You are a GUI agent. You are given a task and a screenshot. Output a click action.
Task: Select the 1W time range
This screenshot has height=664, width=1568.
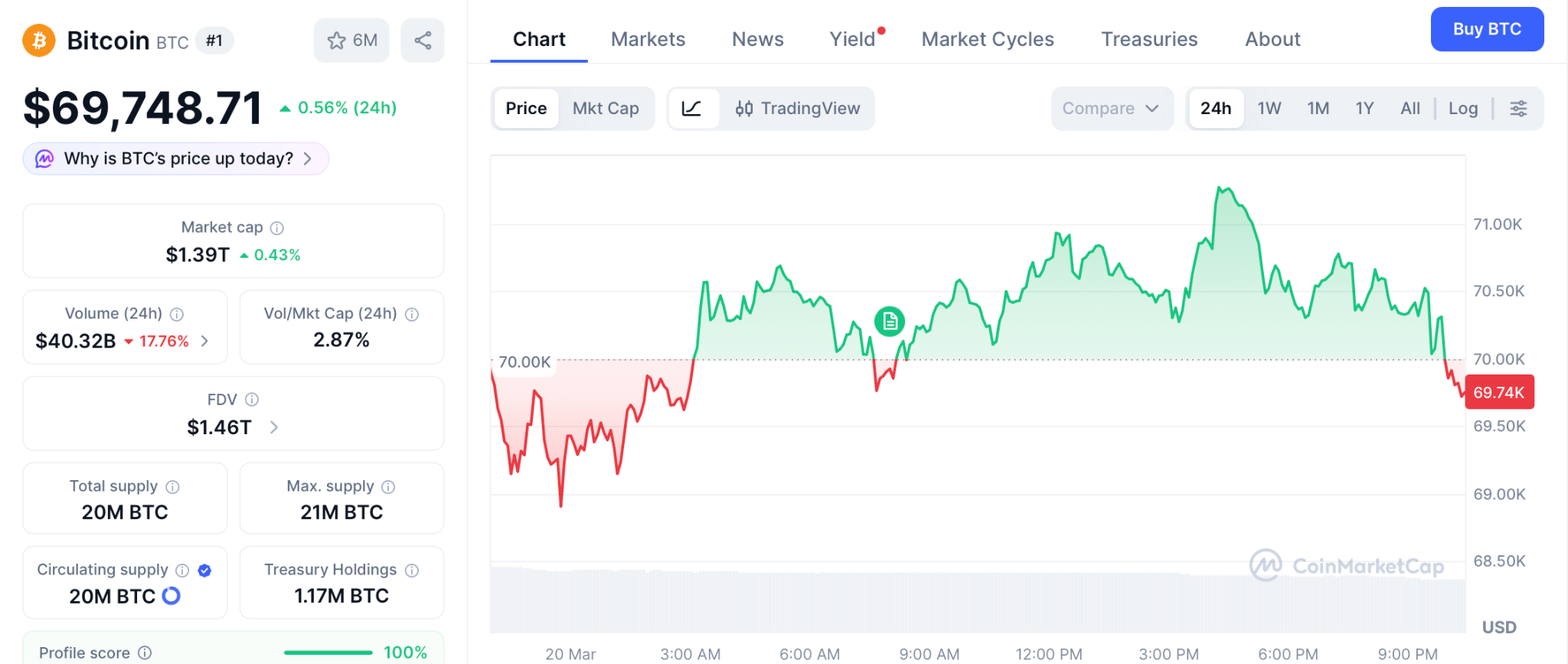point(1269,109)
